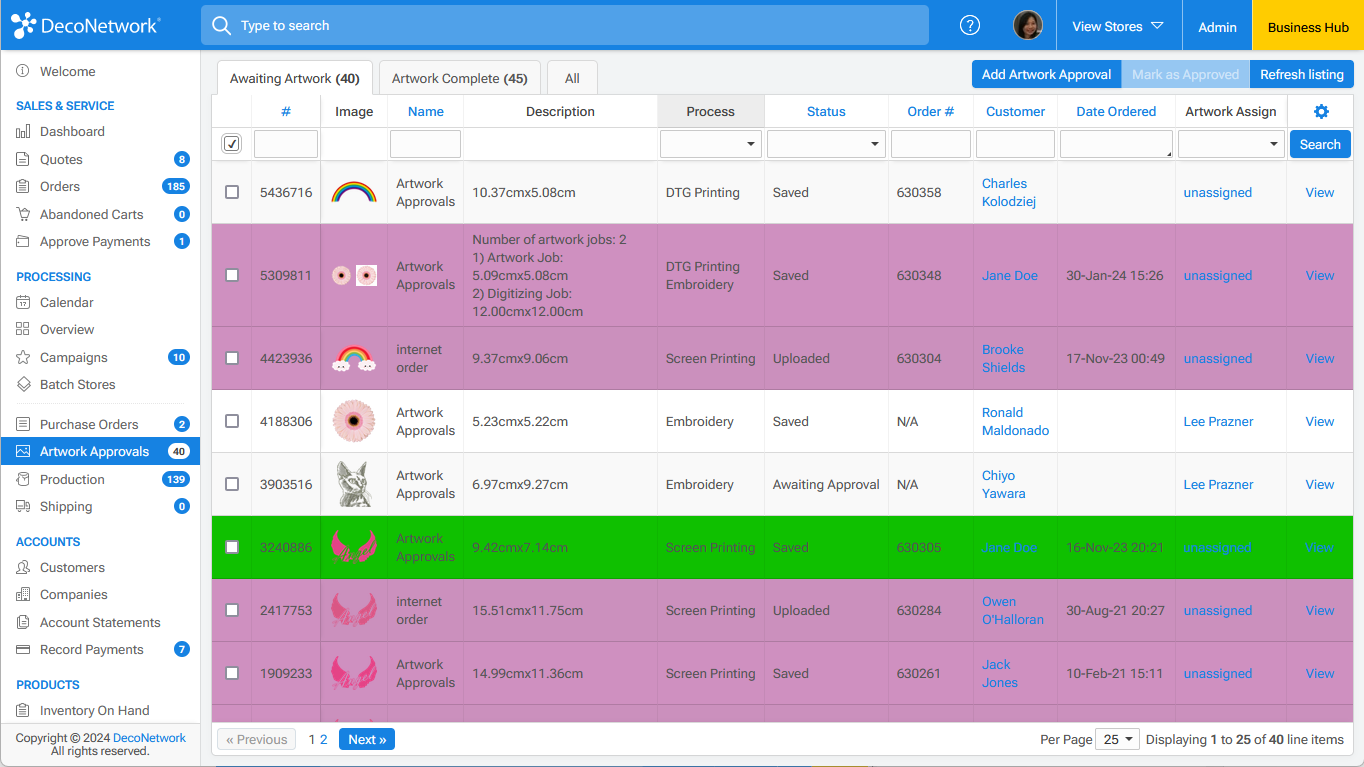The image size is (1364, 767).
Task: Open the Status filter dropdown
Action: (x=826, y=144)
